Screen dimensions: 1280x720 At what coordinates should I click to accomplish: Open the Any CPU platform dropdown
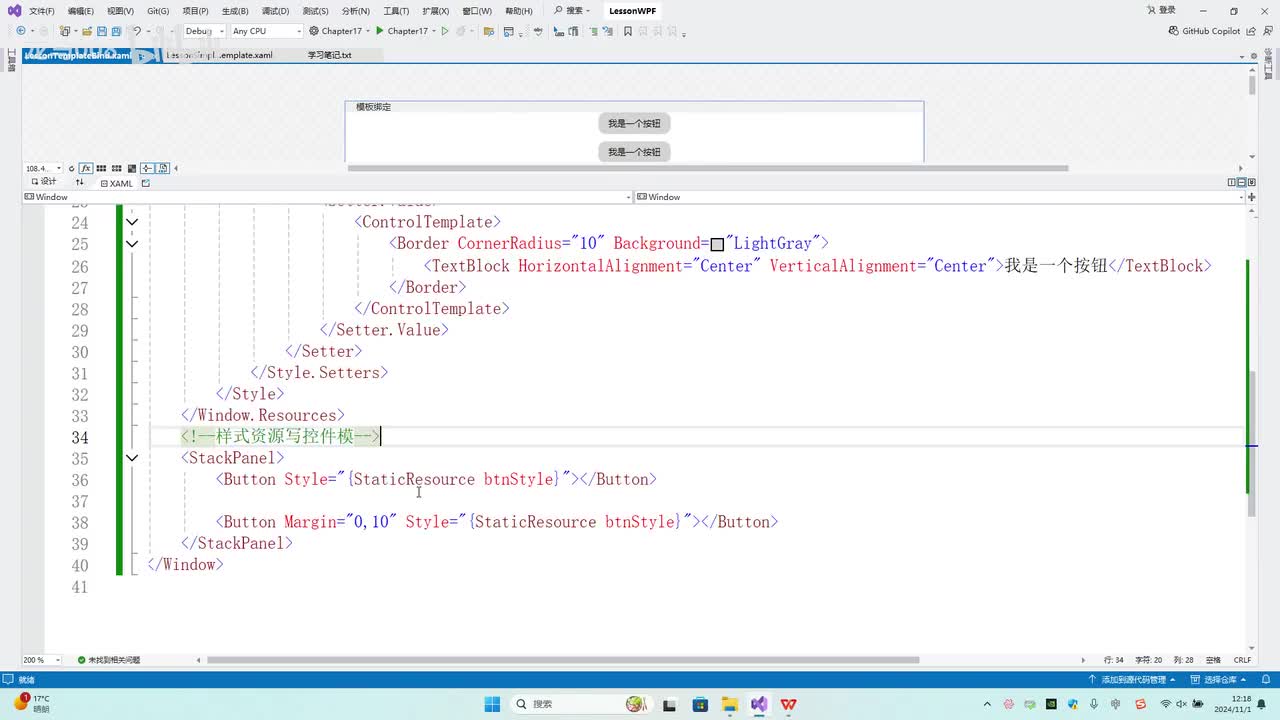(266, 31)
